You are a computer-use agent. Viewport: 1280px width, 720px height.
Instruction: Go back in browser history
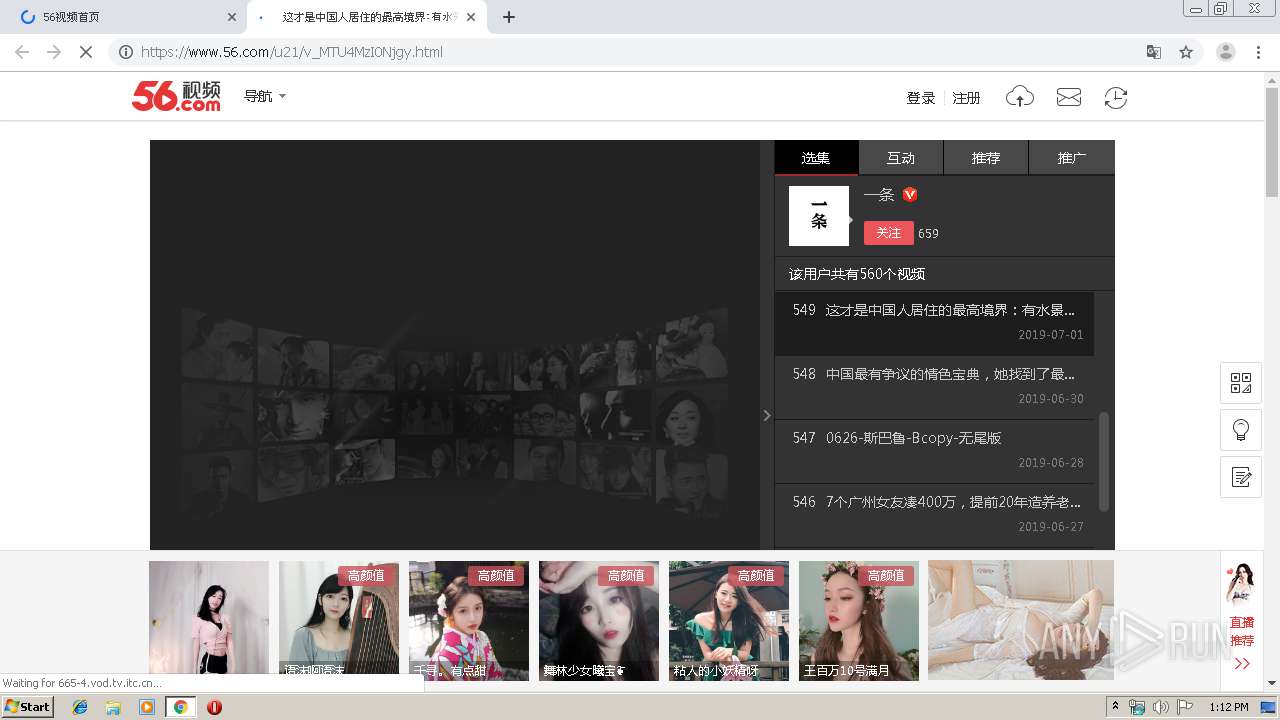[22, 52]
